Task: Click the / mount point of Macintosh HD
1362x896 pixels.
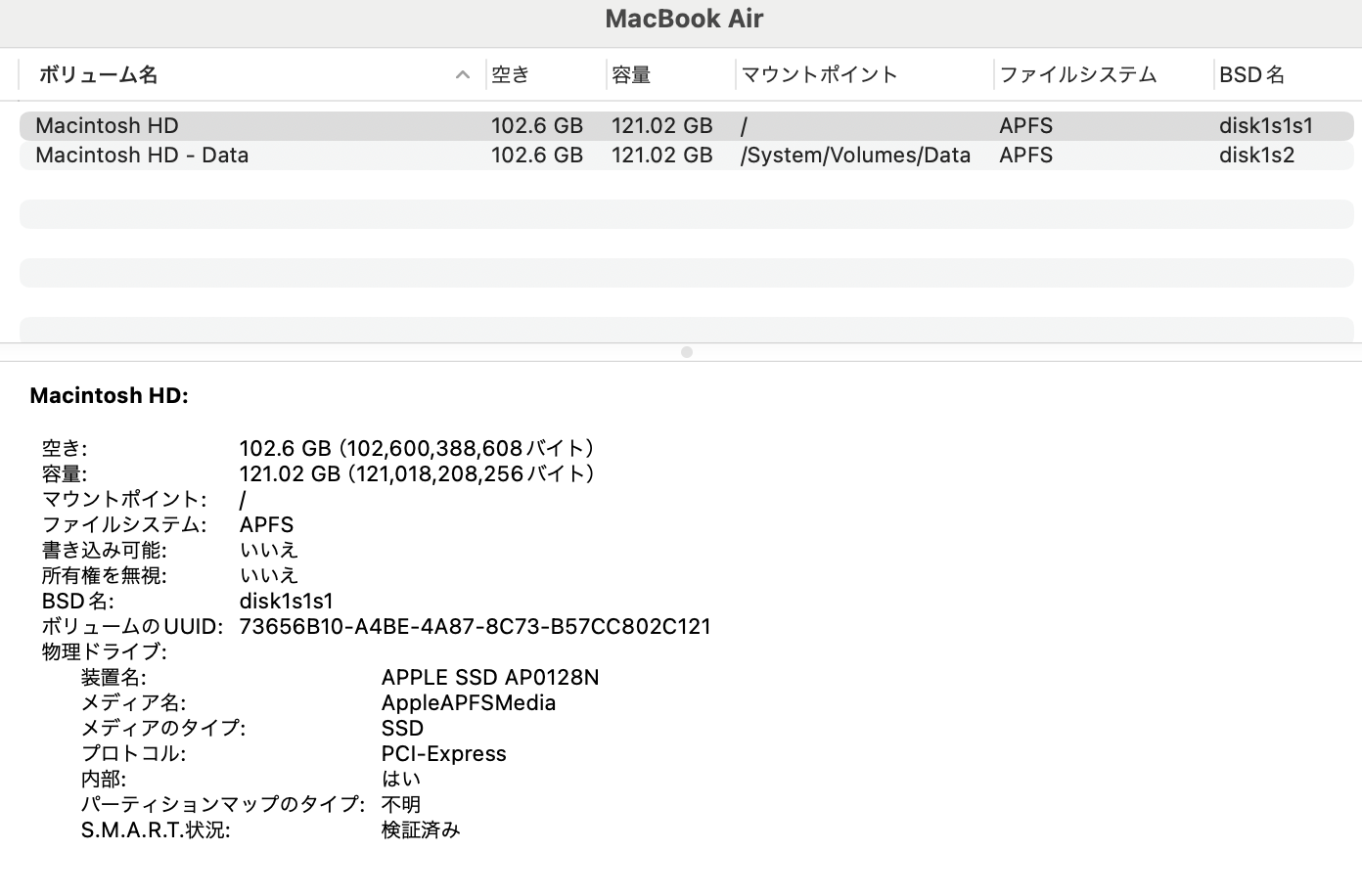Action: (742, 125)
